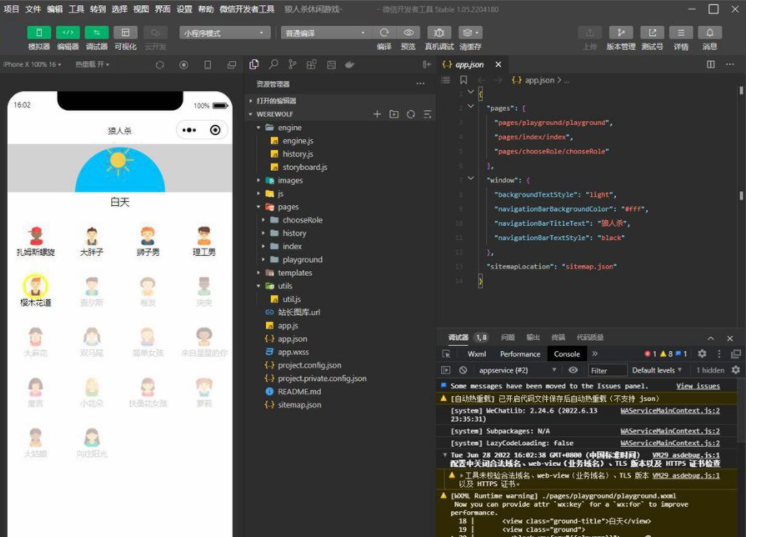
Task: Toggle the 模拟器 simulator panel button
Action: click(39, 32)
